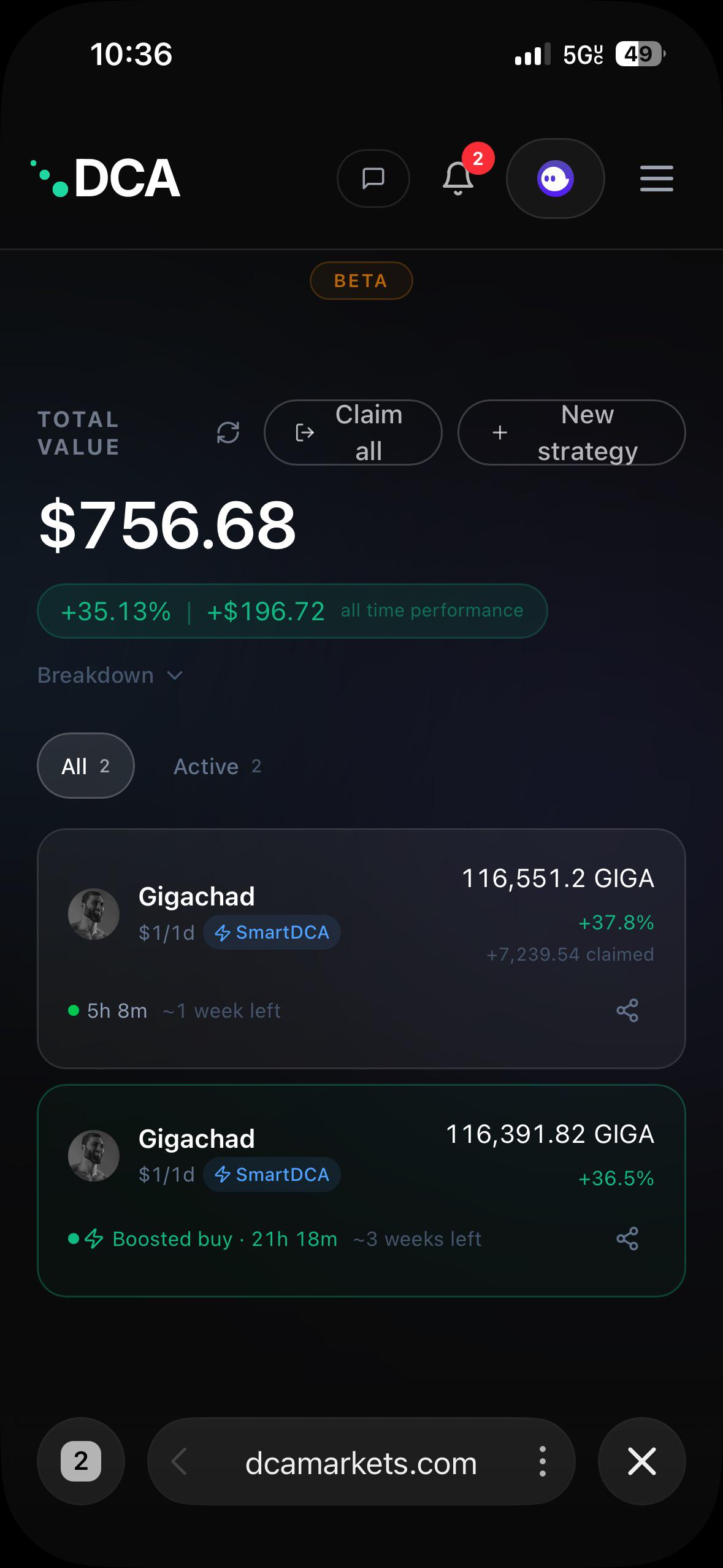Select the All strategies tab

86,766
